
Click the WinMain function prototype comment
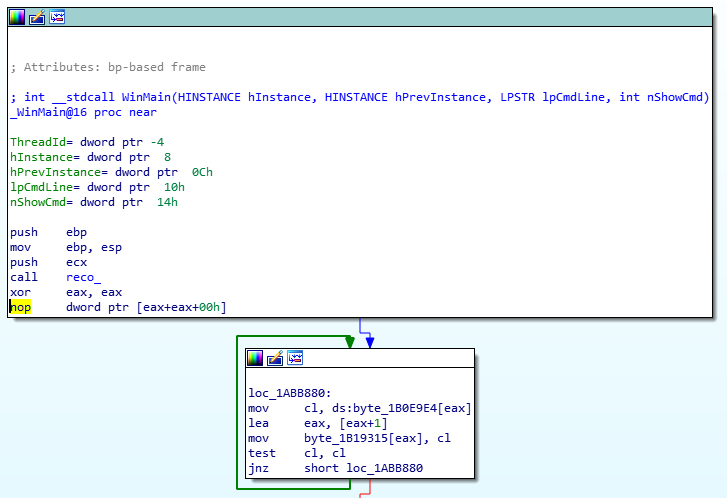tap(360, 97)
